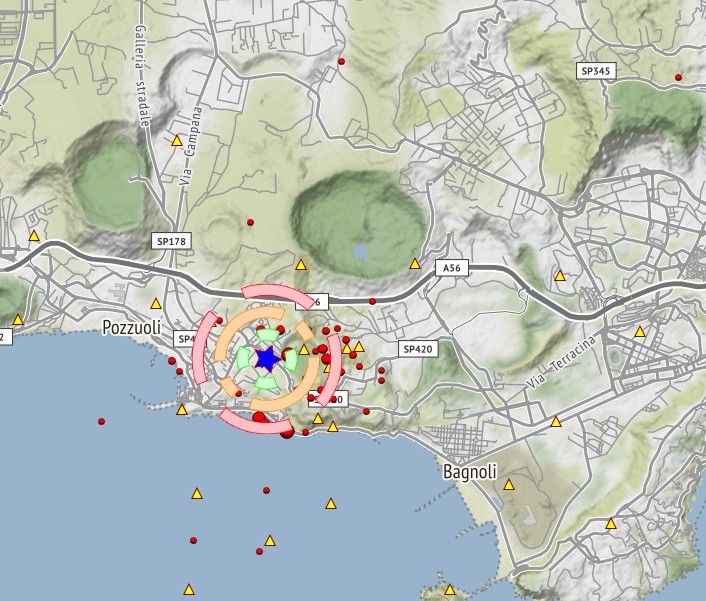Image resolution: width=706 pixels, height=601 pixels.
Task: Click the yellow triangle just east of the blue star
Action: click(304, 350)
